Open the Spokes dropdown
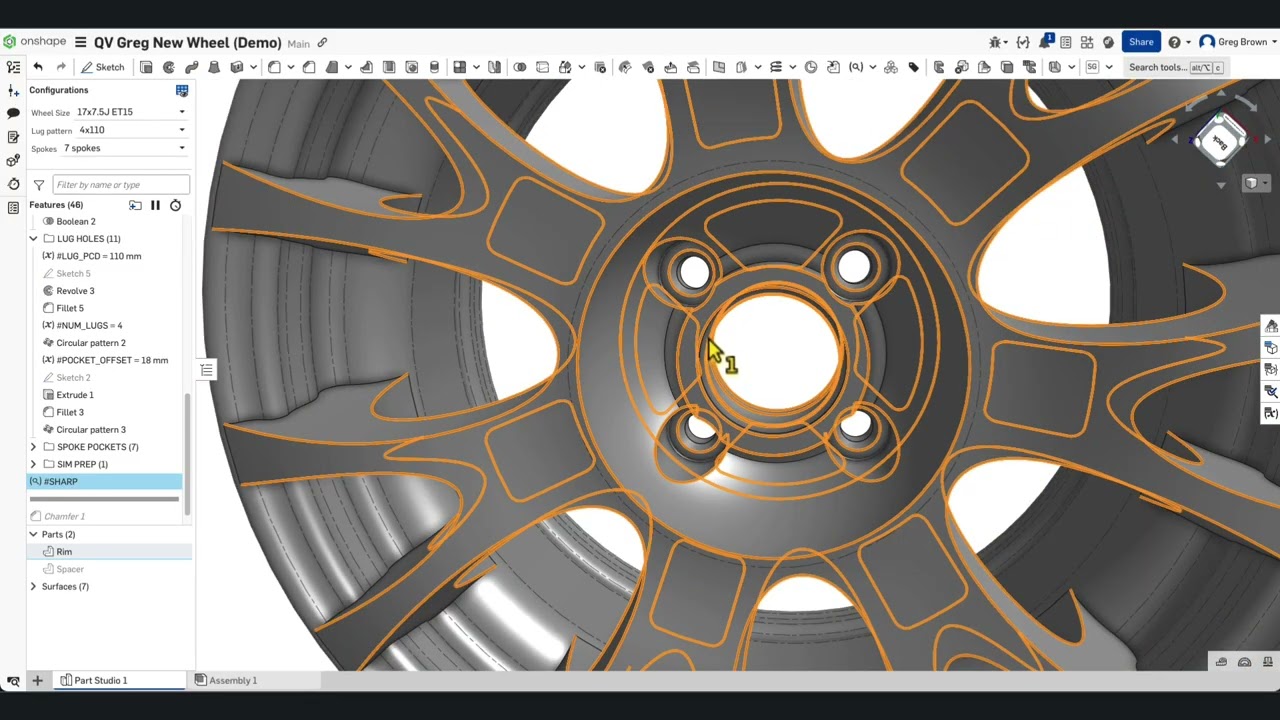1280x720 pixels. tap(124, 148)
